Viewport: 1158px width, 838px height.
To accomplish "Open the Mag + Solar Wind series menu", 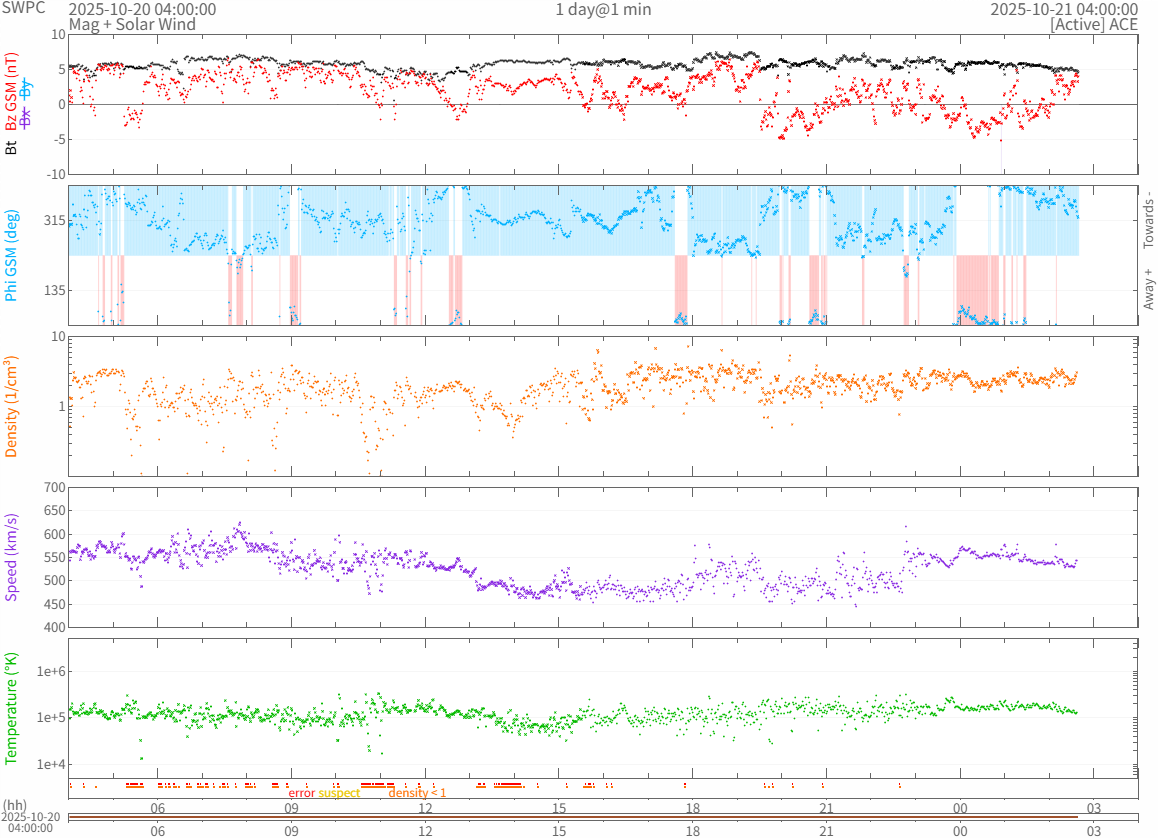I will pyautogui.click(x=132, y=24).
